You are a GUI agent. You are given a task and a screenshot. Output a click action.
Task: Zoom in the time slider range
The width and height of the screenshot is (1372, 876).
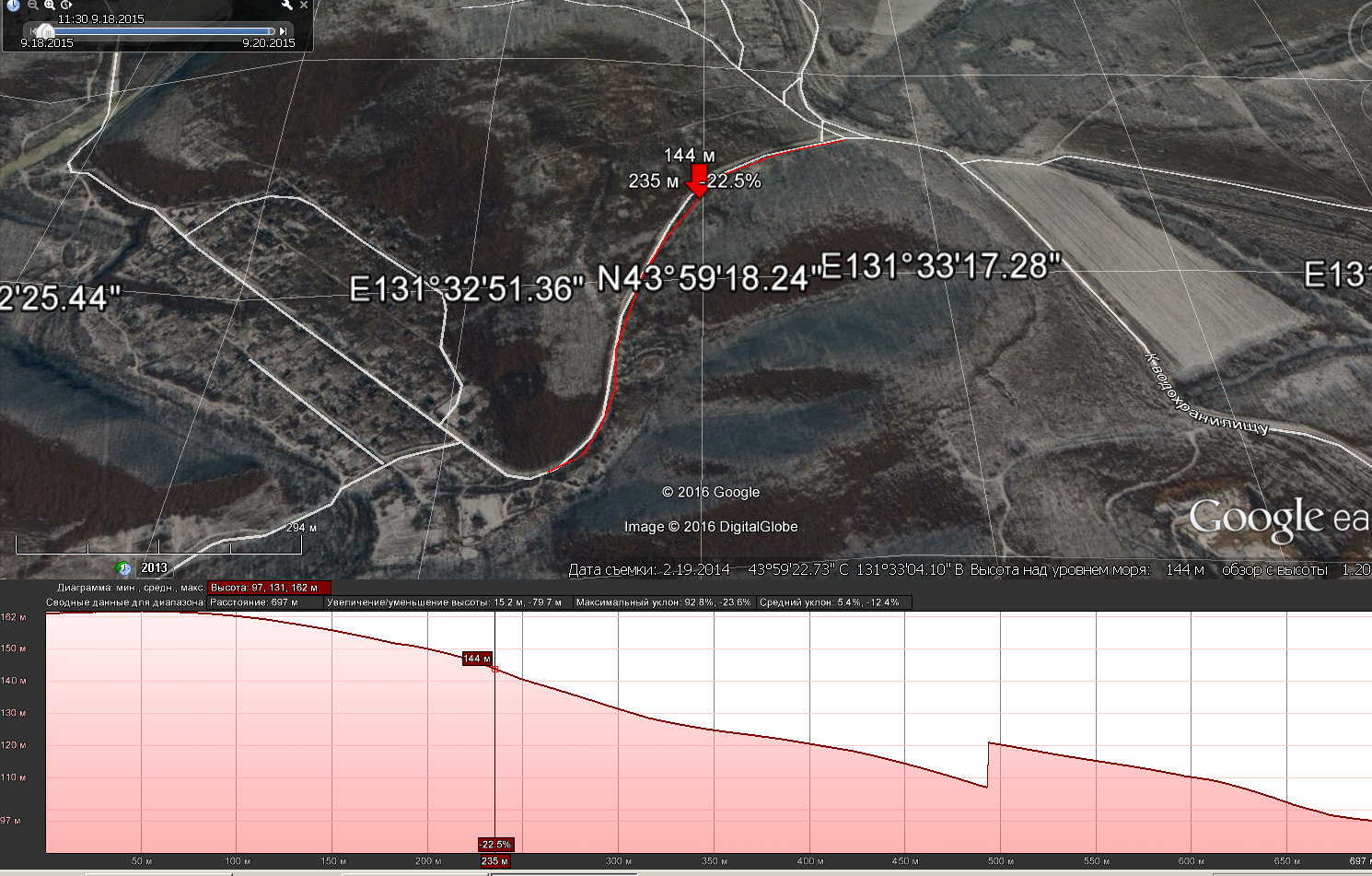tap(49, 6)
